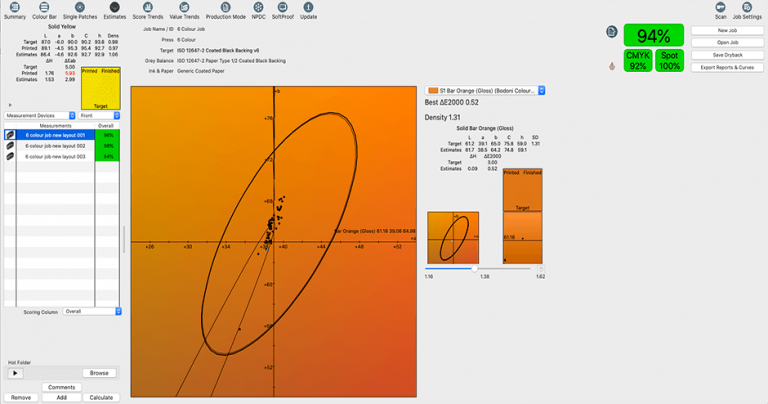This screenshot has height=404, width=768.
Task: Open the NPDC tool
Action: click(258, 10)
